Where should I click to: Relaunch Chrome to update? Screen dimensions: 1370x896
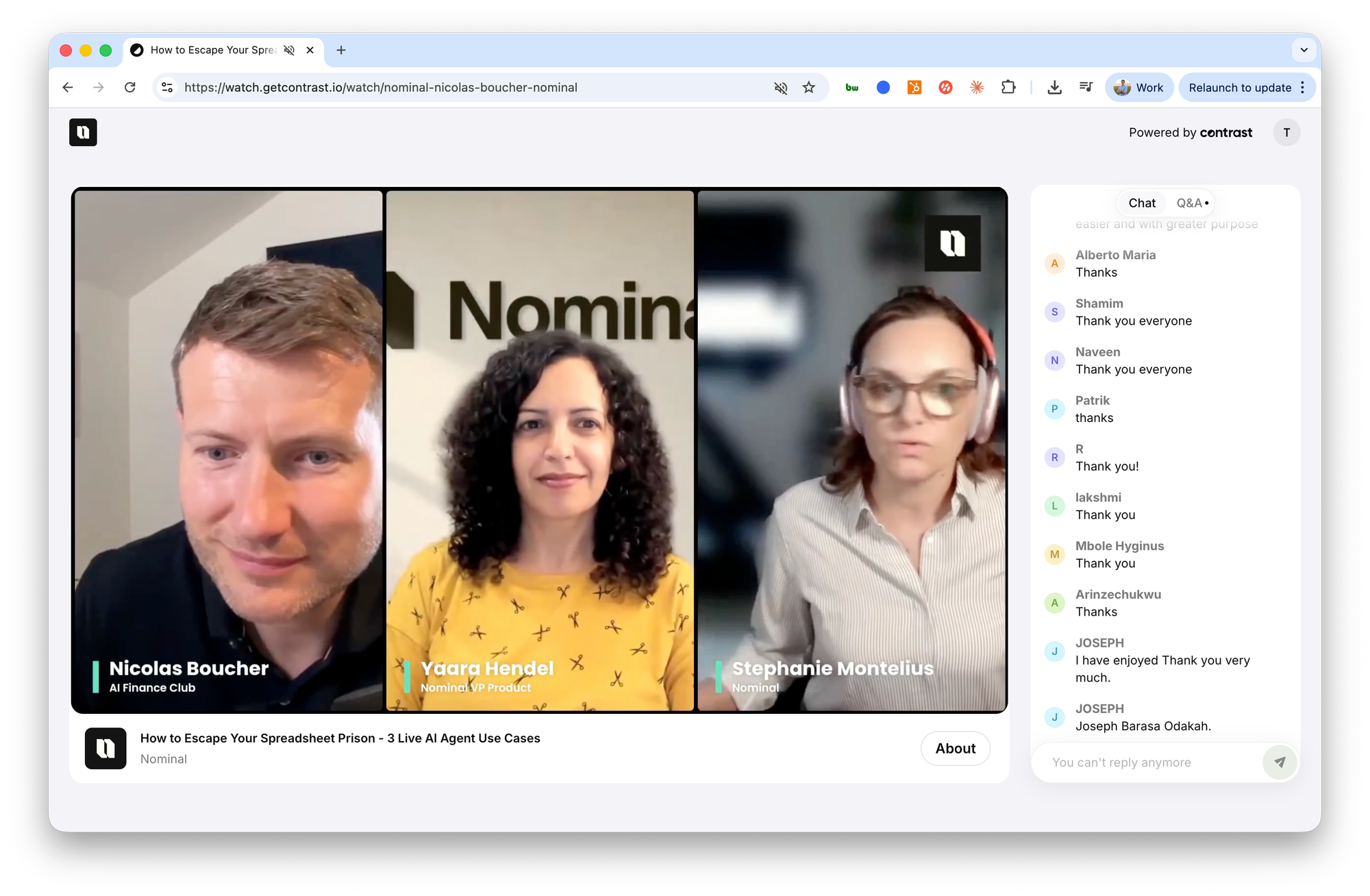[x=1240, y=87]
